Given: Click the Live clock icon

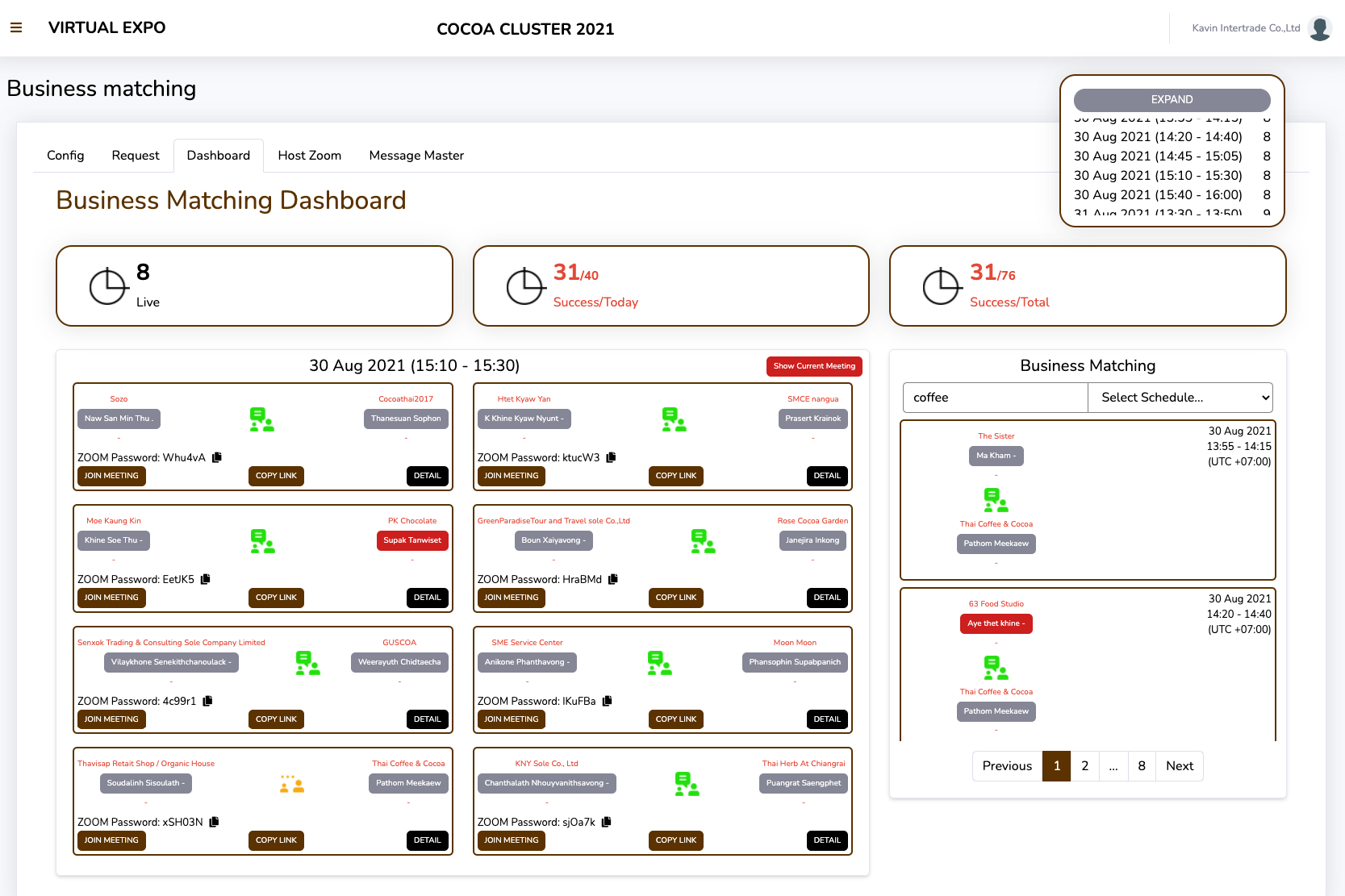Looking at the screenshot, I should 108,286.
